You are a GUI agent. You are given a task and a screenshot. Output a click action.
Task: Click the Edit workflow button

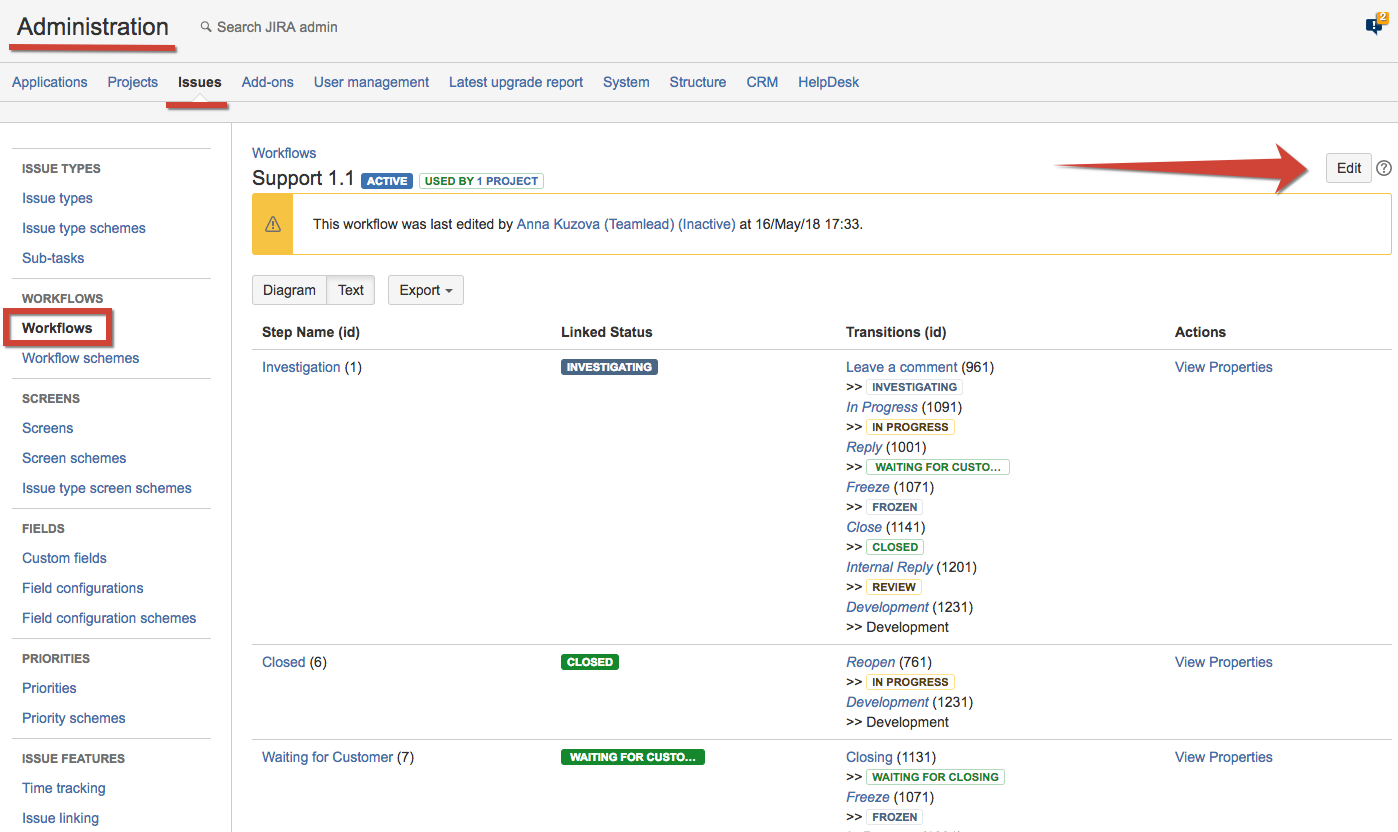click(x=1348, y=168)
